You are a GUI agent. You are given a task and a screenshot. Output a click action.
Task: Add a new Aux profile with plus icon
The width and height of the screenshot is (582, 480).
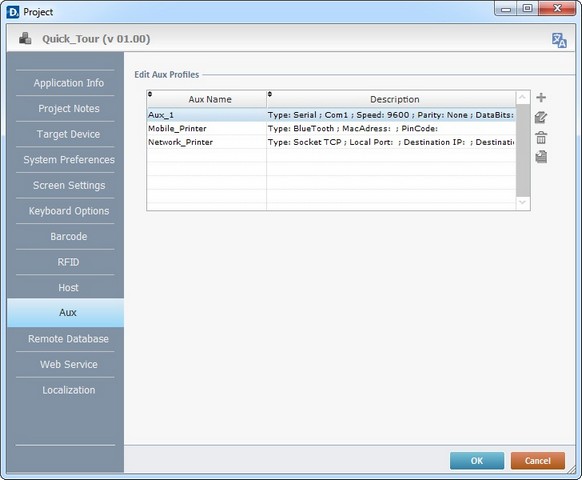541,98
